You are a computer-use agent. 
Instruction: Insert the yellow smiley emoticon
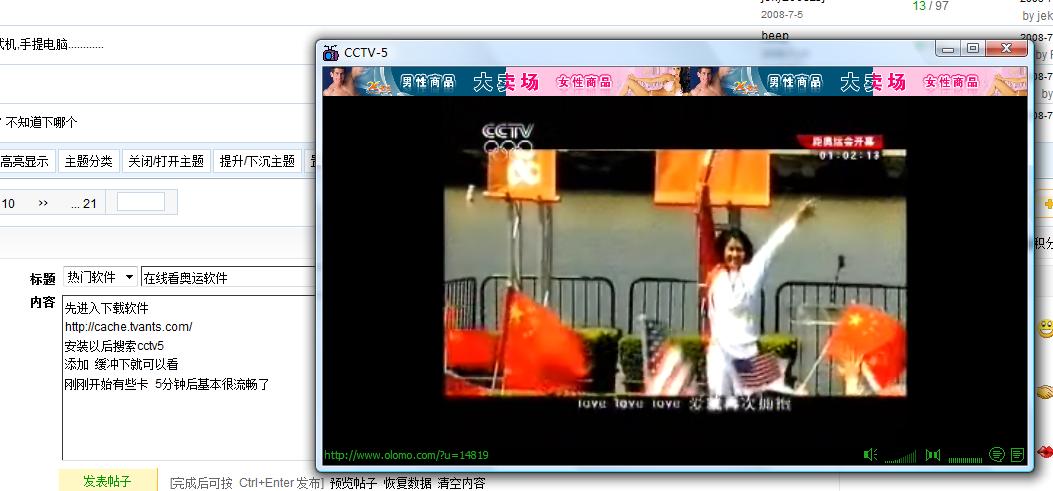click(1046, 328)
